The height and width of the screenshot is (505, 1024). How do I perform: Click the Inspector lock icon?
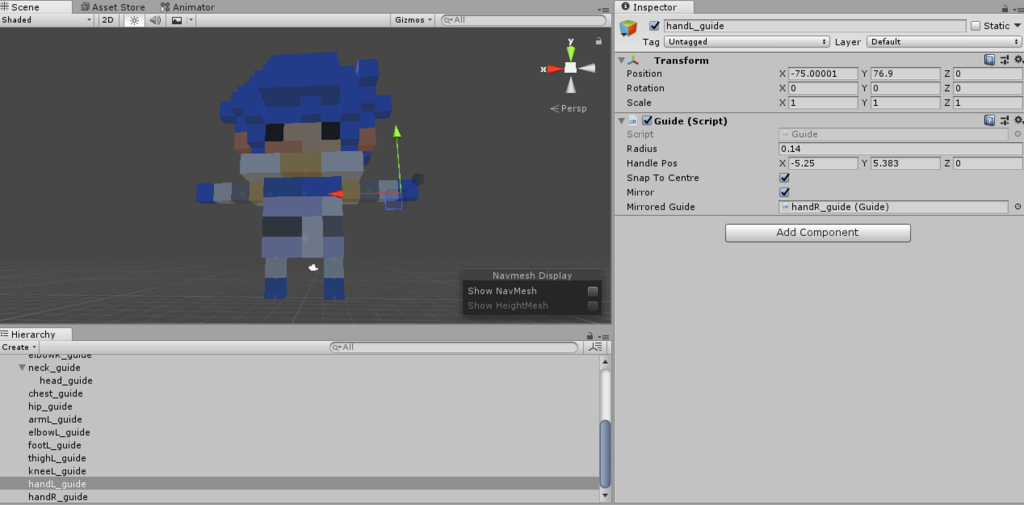pyautogui.click(x=1004, y=8)
